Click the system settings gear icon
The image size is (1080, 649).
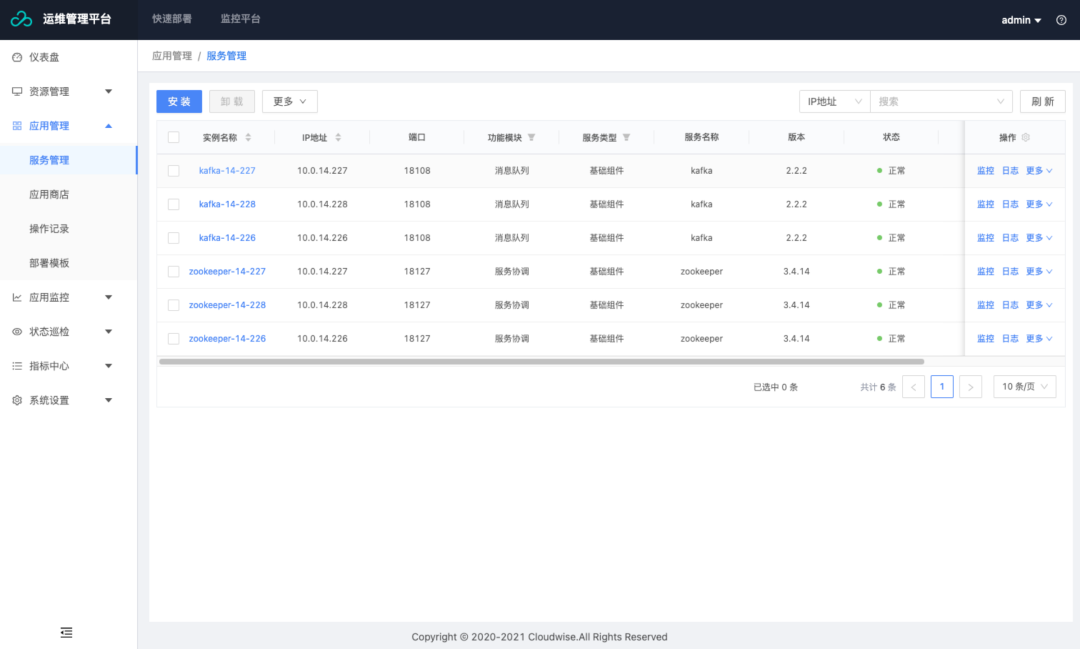(17, 400)
